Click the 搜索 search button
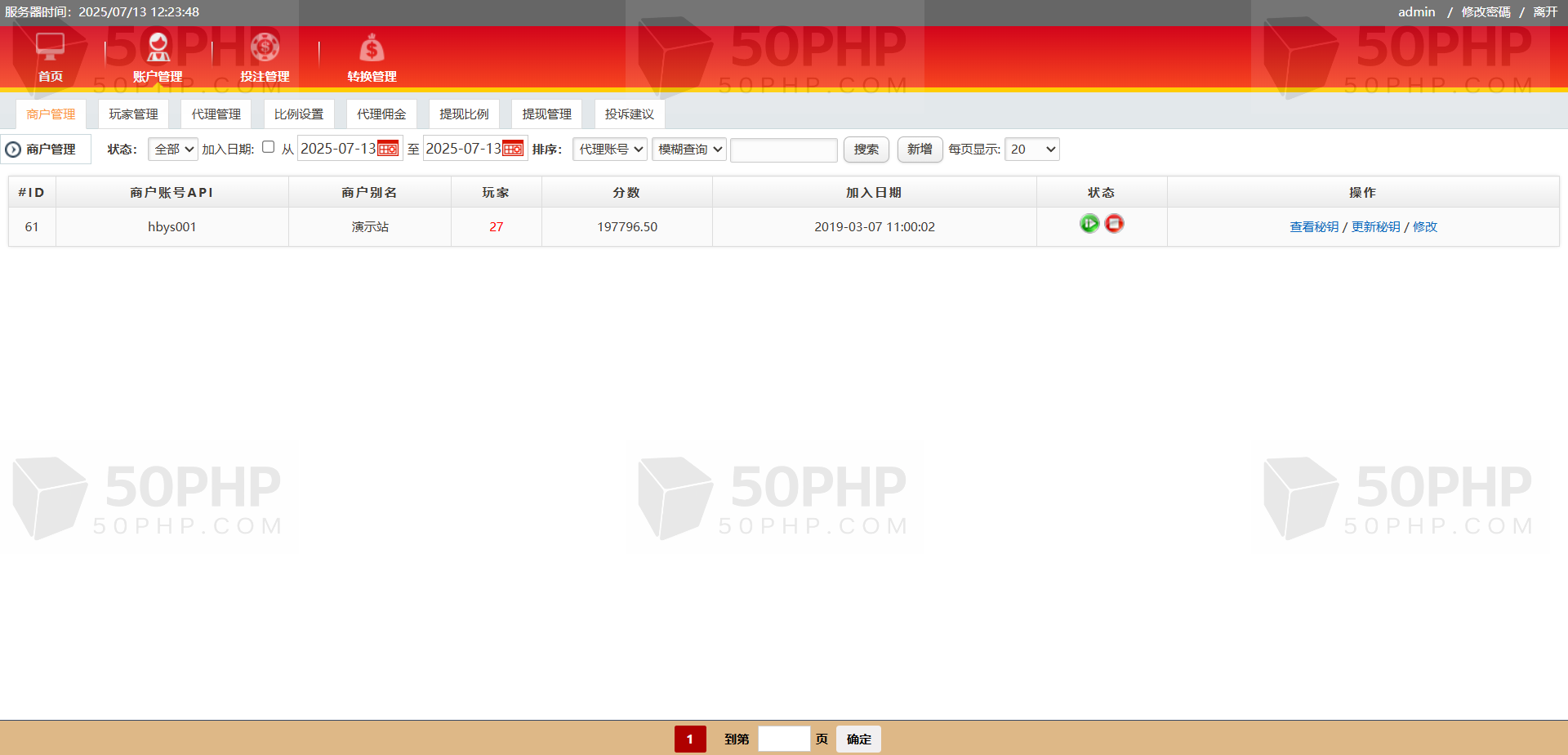This screenshot has height=755, width=1568. [866, 149]
